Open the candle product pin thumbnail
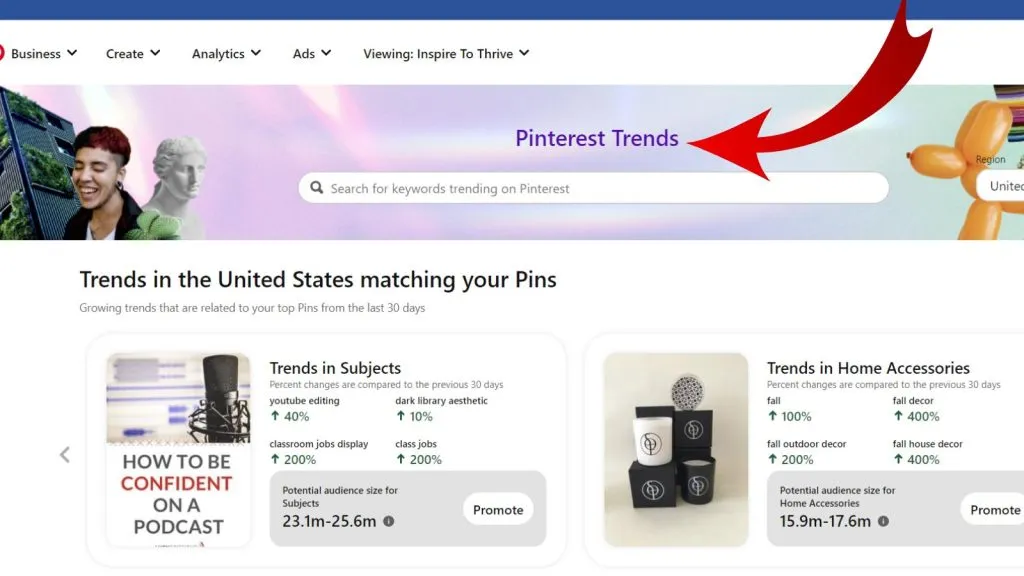Viewport: 1024px width, 576px height. coord(676,449)
